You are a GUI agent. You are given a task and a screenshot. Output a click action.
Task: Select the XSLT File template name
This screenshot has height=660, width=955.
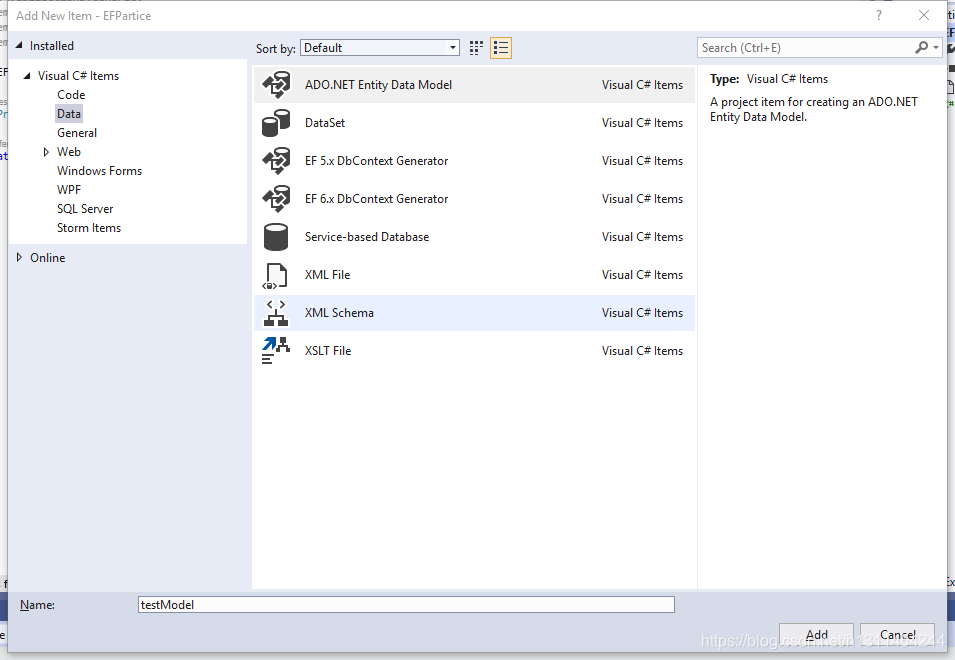328,351
